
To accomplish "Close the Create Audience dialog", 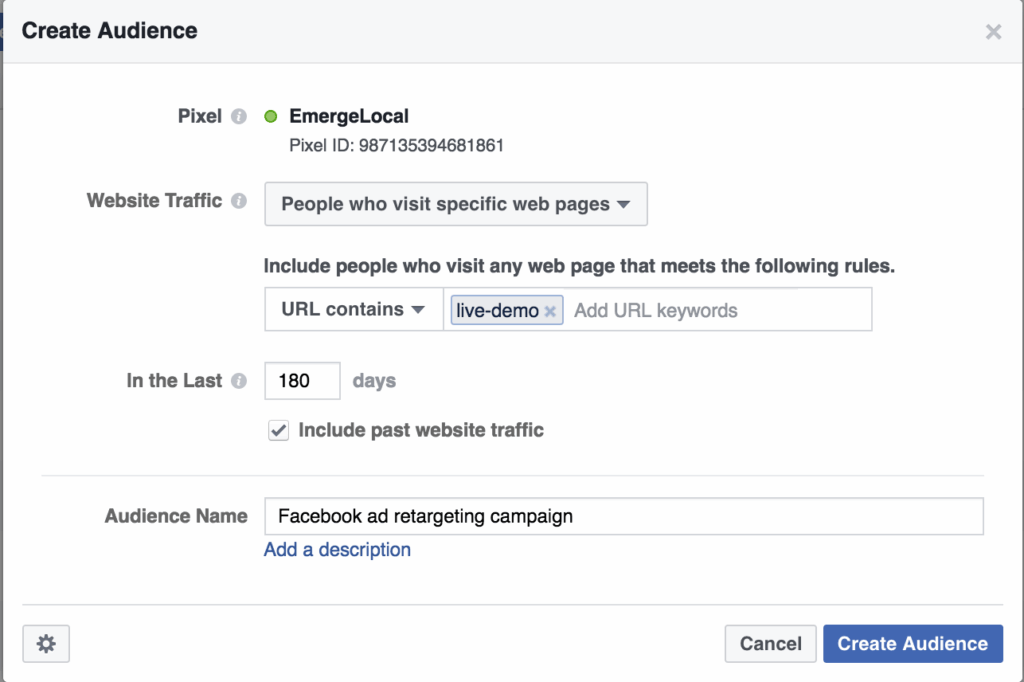I will click(993, 32).
